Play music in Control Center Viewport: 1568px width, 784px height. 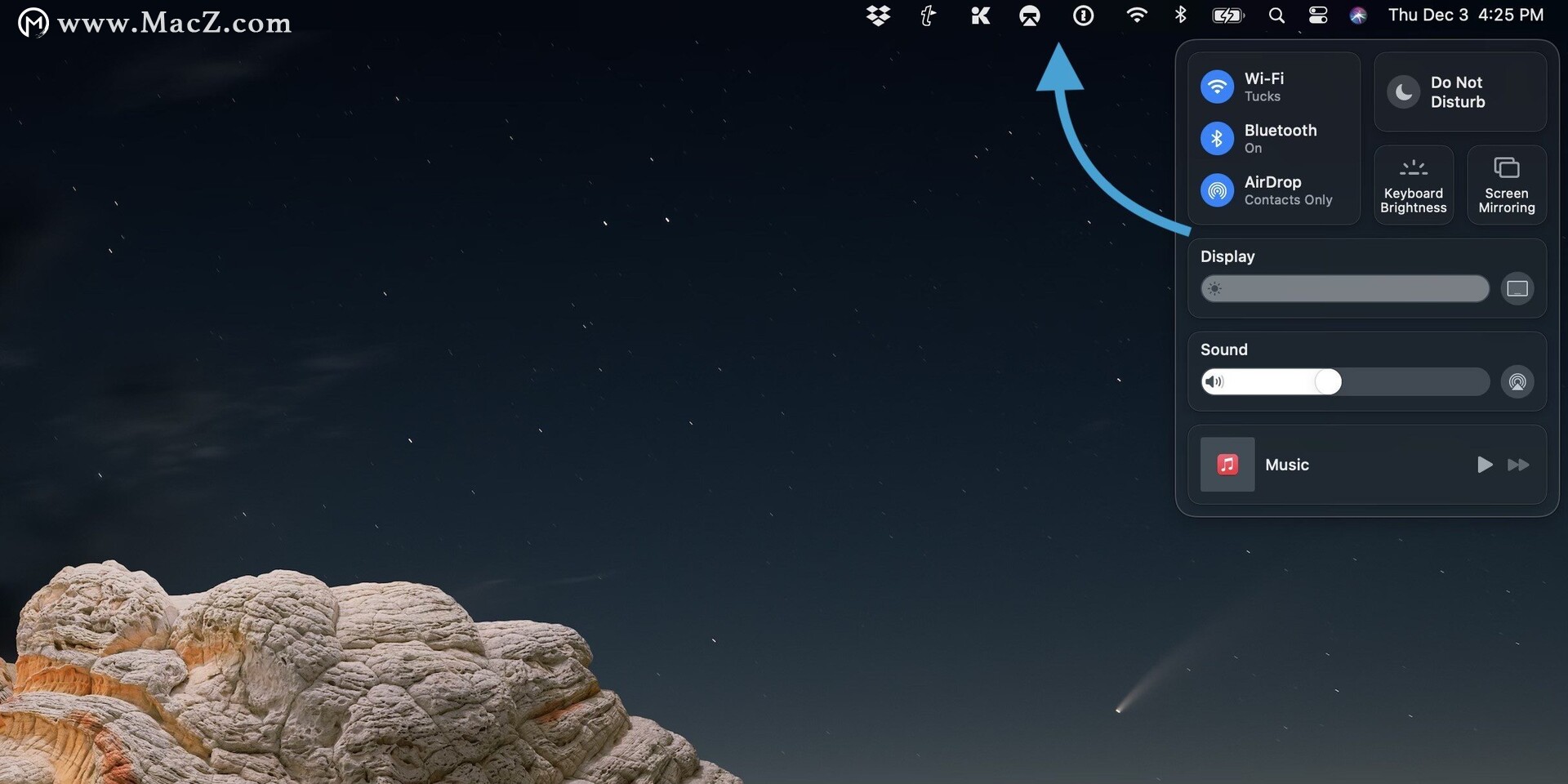tap(1485, 465)
